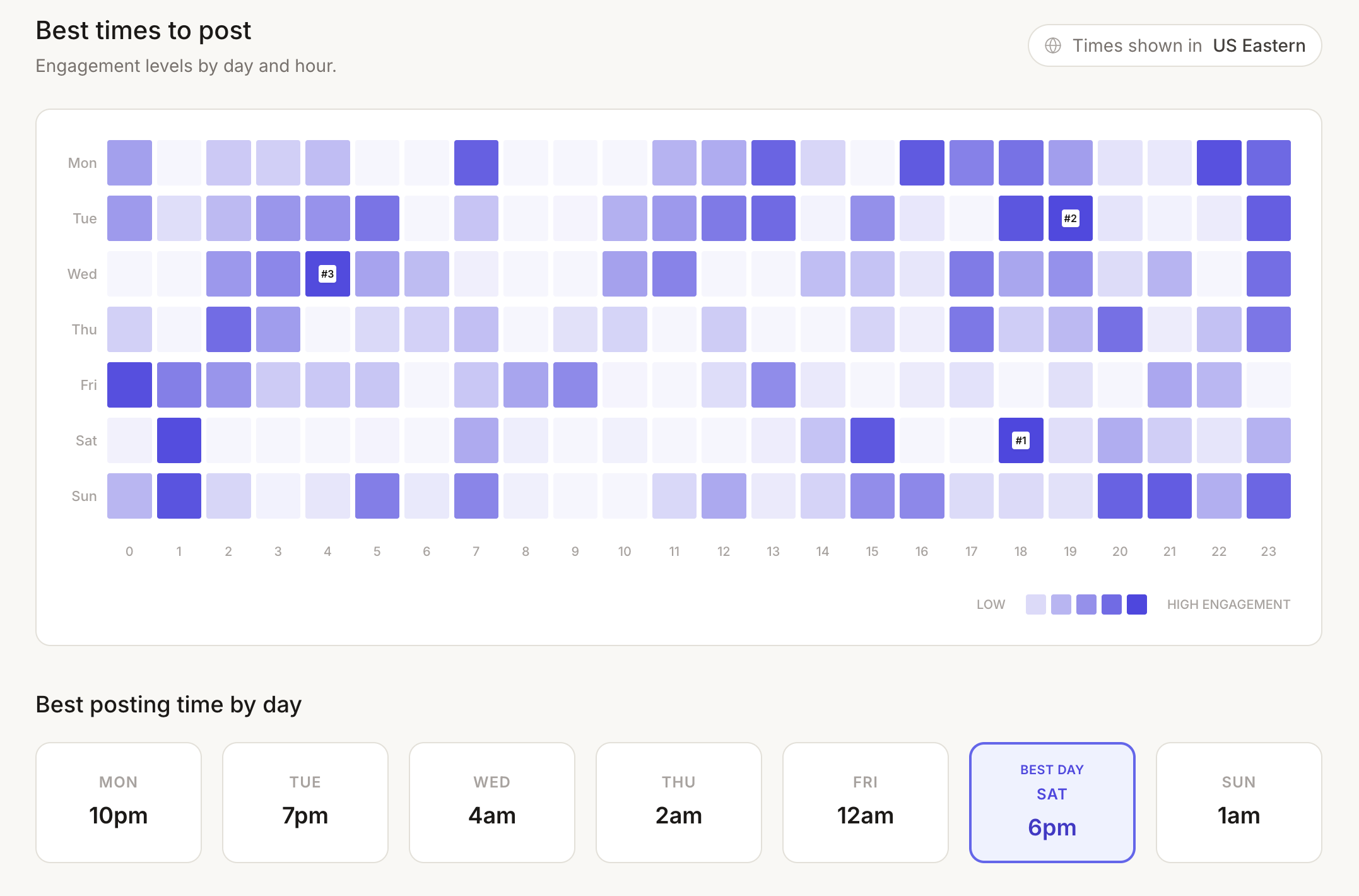Open the US Eastern timezone selector
1359x896 pixels.
1259,45
